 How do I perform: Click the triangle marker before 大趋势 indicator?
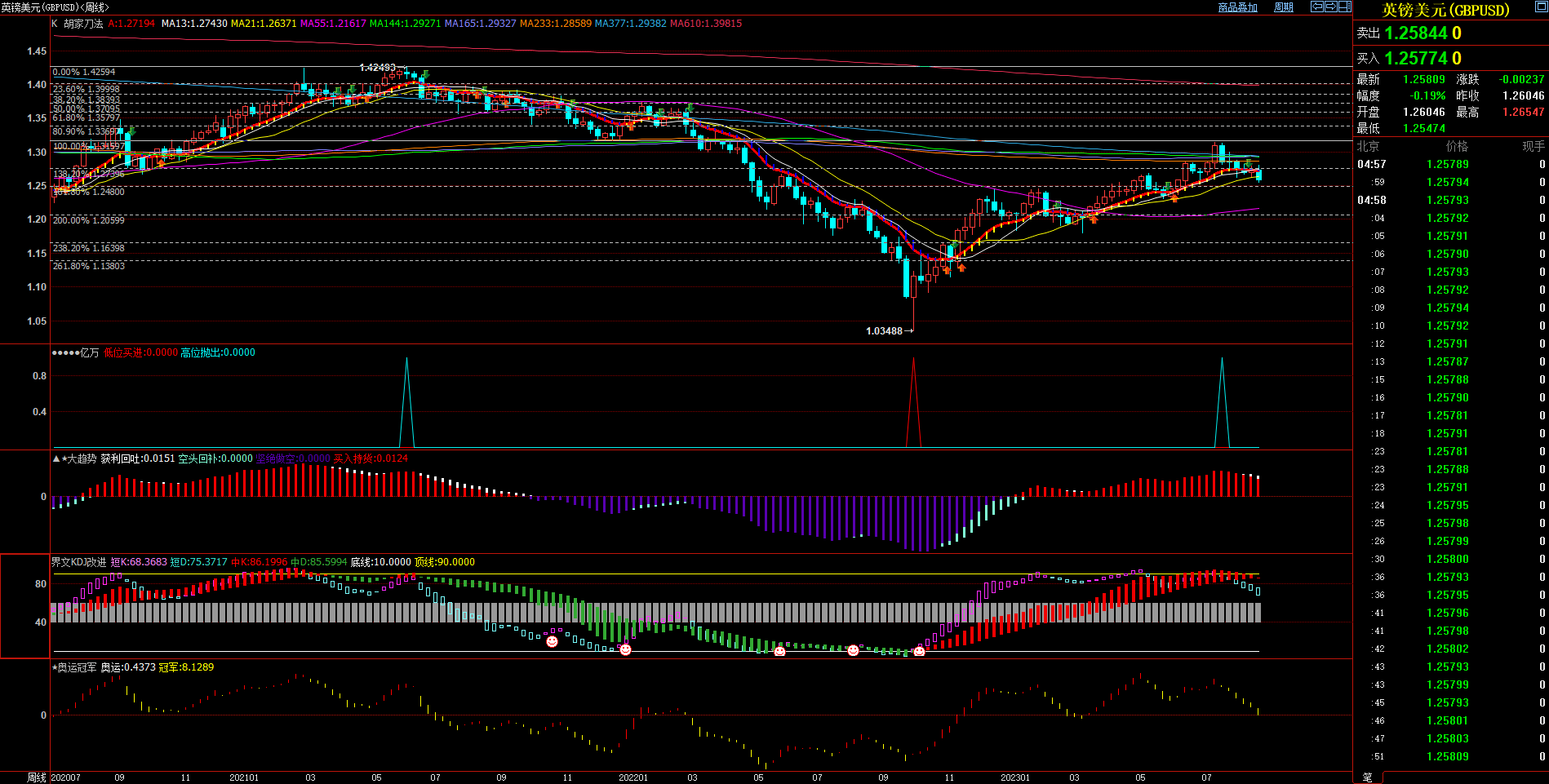pos(56,459)
